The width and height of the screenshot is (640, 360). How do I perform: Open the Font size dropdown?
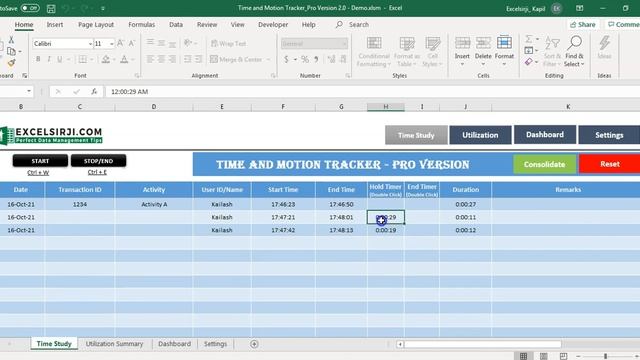(x=111, y=44)
